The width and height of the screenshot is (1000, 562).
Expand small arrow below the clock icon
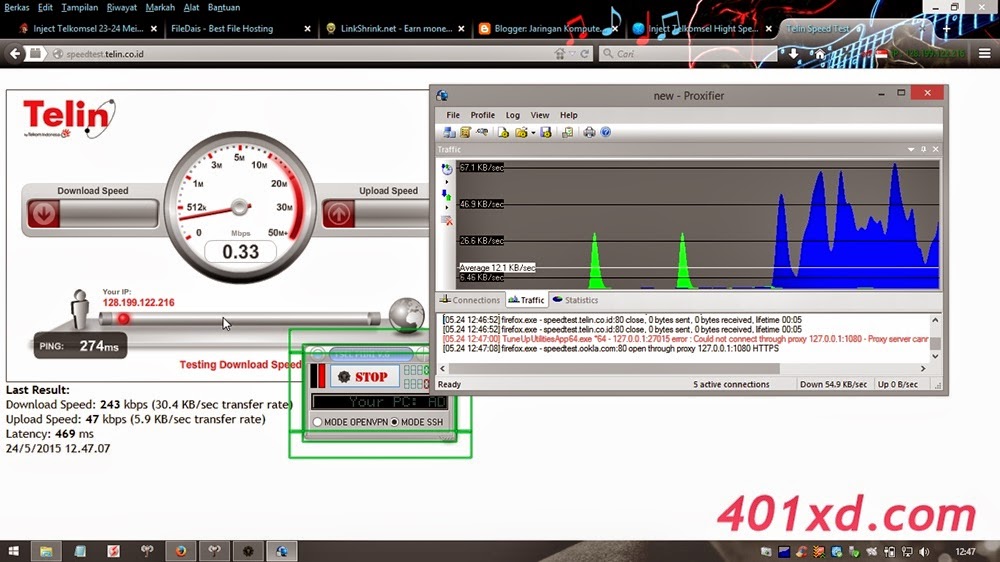click(x=446, y=182)
